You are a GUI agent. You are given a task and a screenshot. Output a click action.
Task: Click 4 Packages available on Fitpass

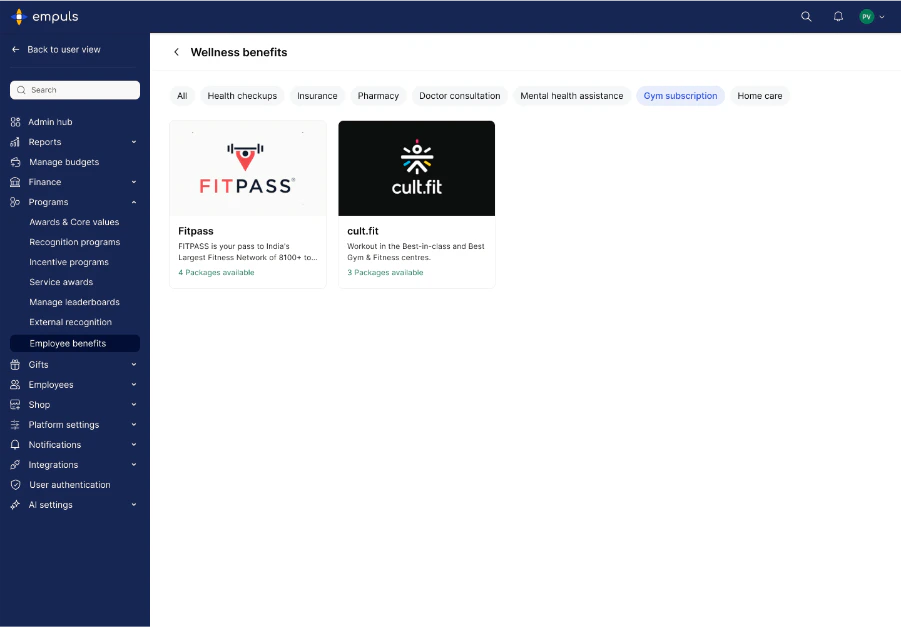[x=216, y=272]
